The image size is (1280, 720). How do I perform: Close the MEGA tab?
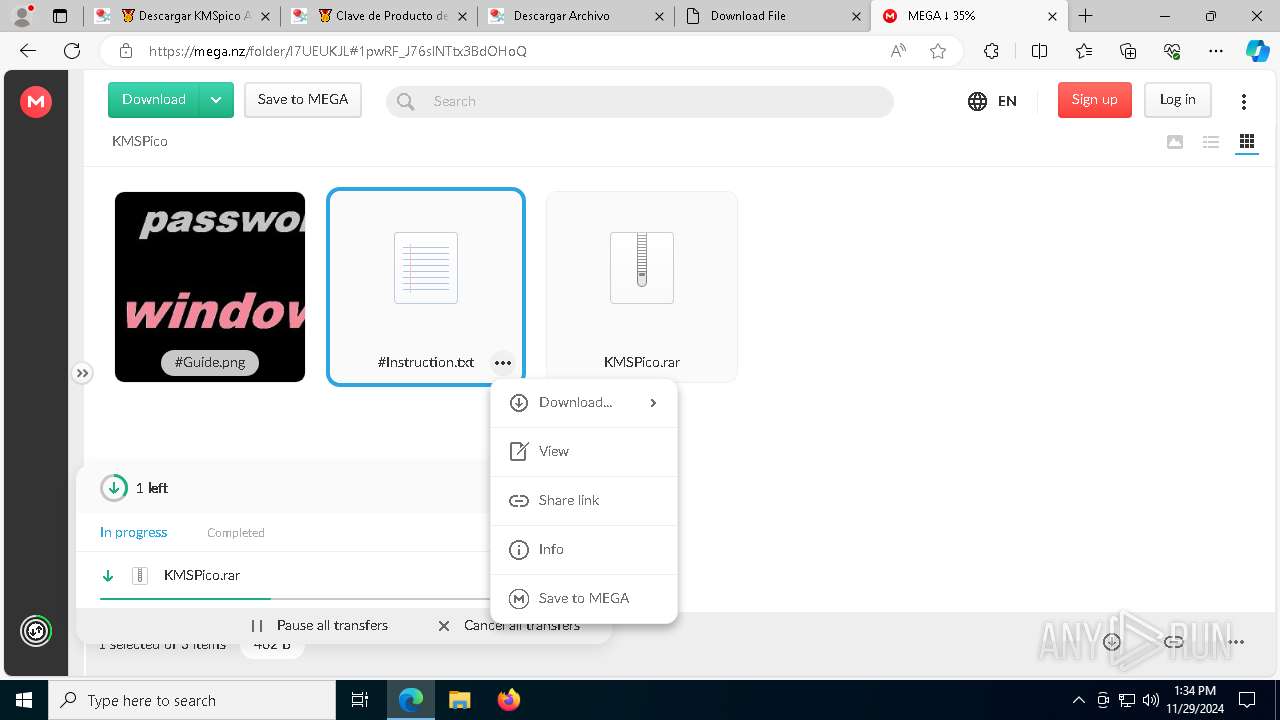[x=1052, y=16]
